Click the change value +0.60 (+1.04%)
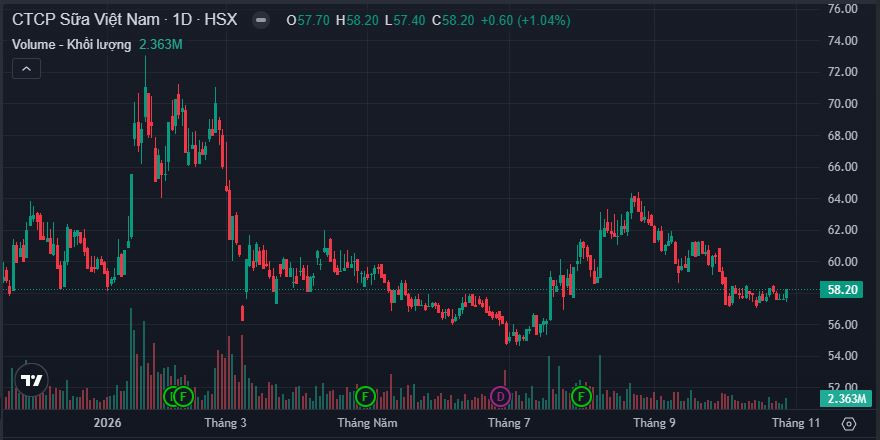 click(525, 21)
